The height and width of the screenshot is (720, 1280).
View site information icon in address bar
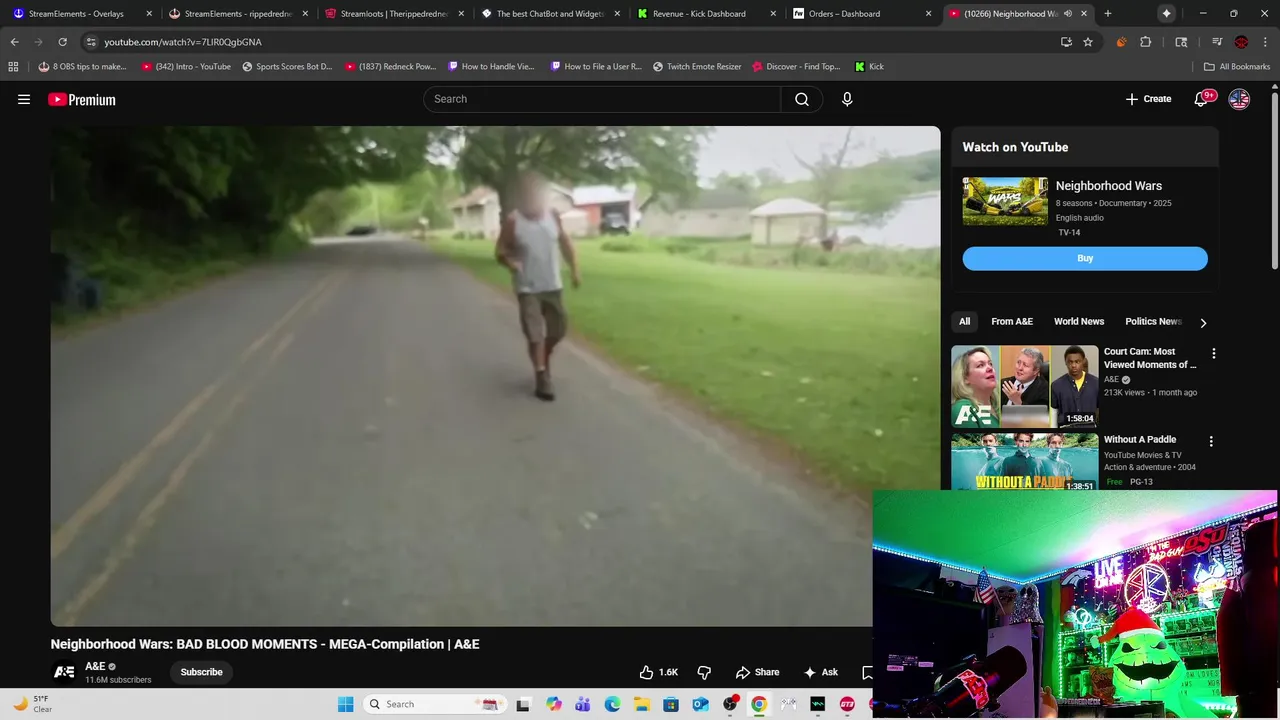point(91,42)
